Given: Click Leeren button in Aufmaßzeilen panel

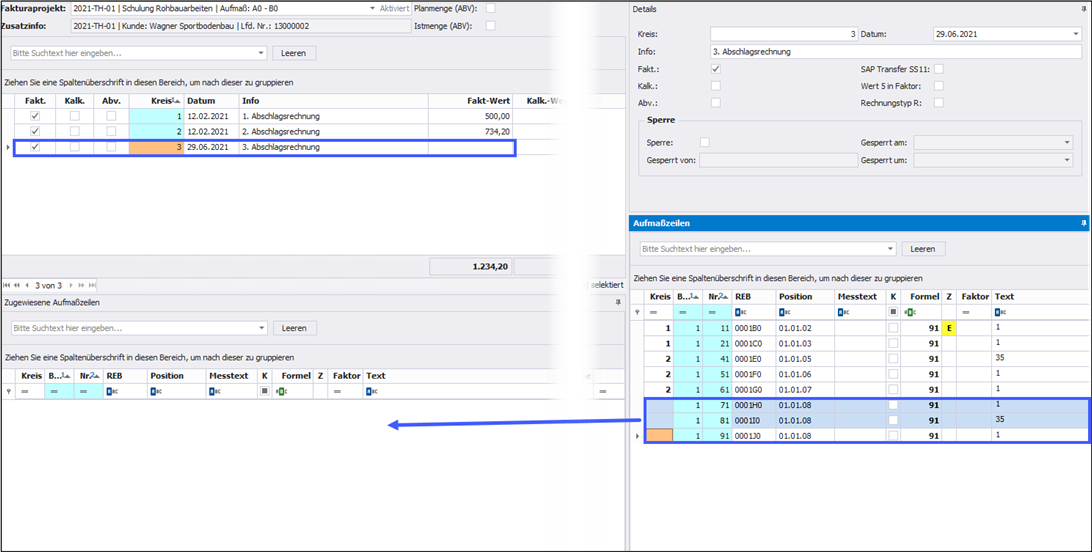Looking at the screenshot, I should point(923,248).
